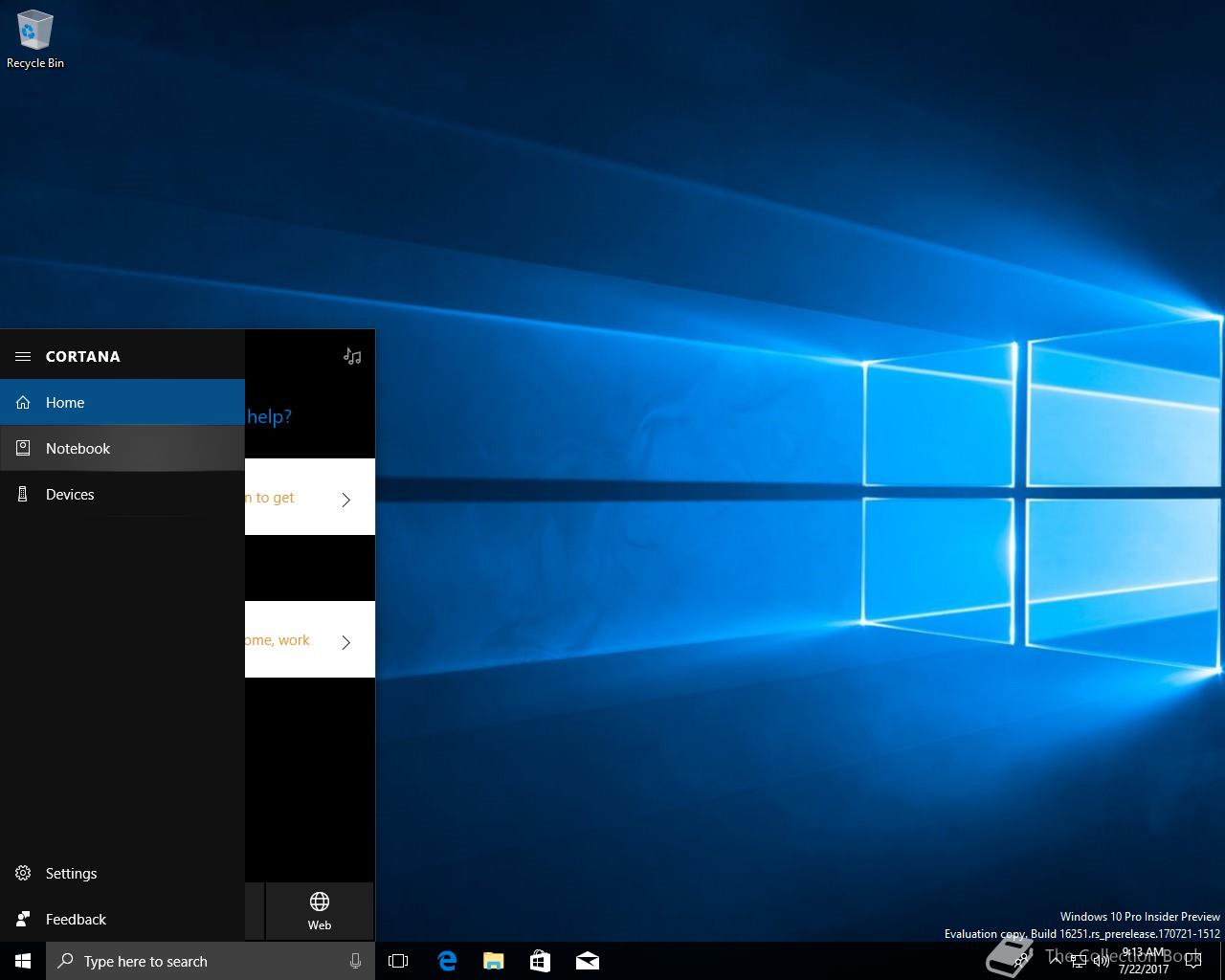Launch Microsoft Edge from the taskbar

pos(447,961)
